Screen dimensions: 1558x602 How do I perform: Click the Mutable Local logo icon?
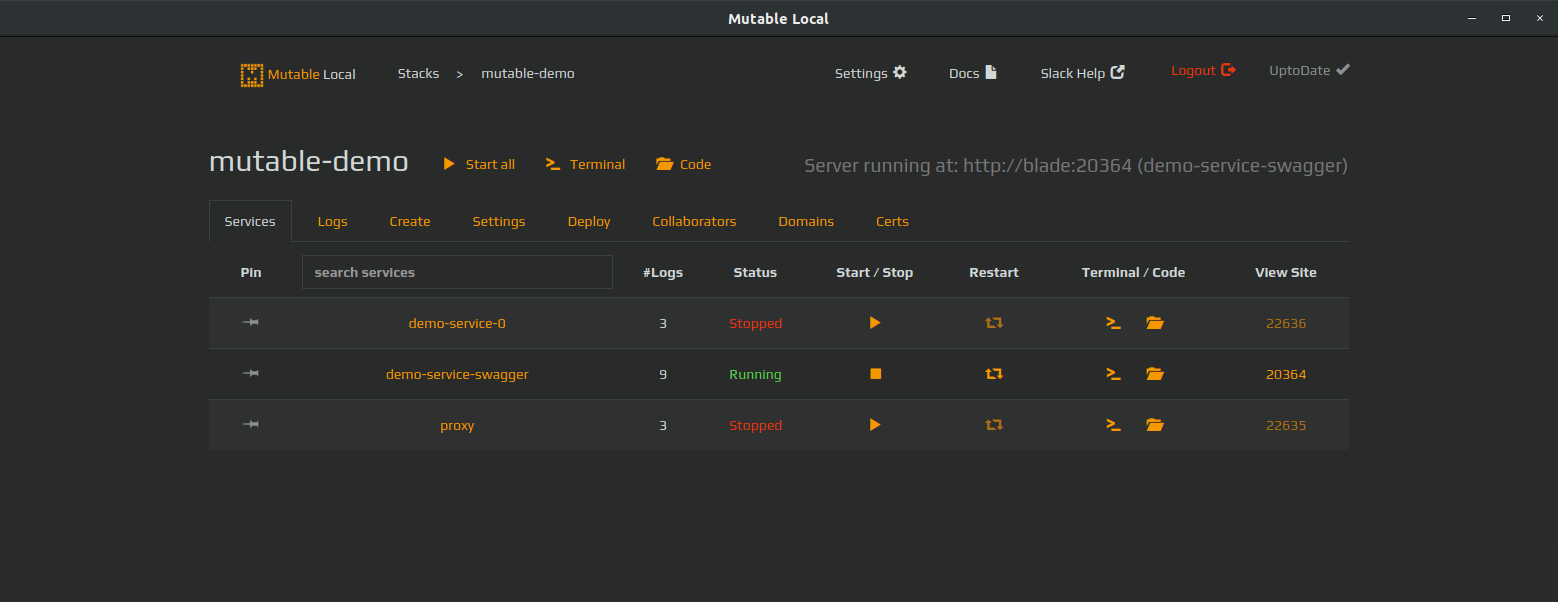251,74
